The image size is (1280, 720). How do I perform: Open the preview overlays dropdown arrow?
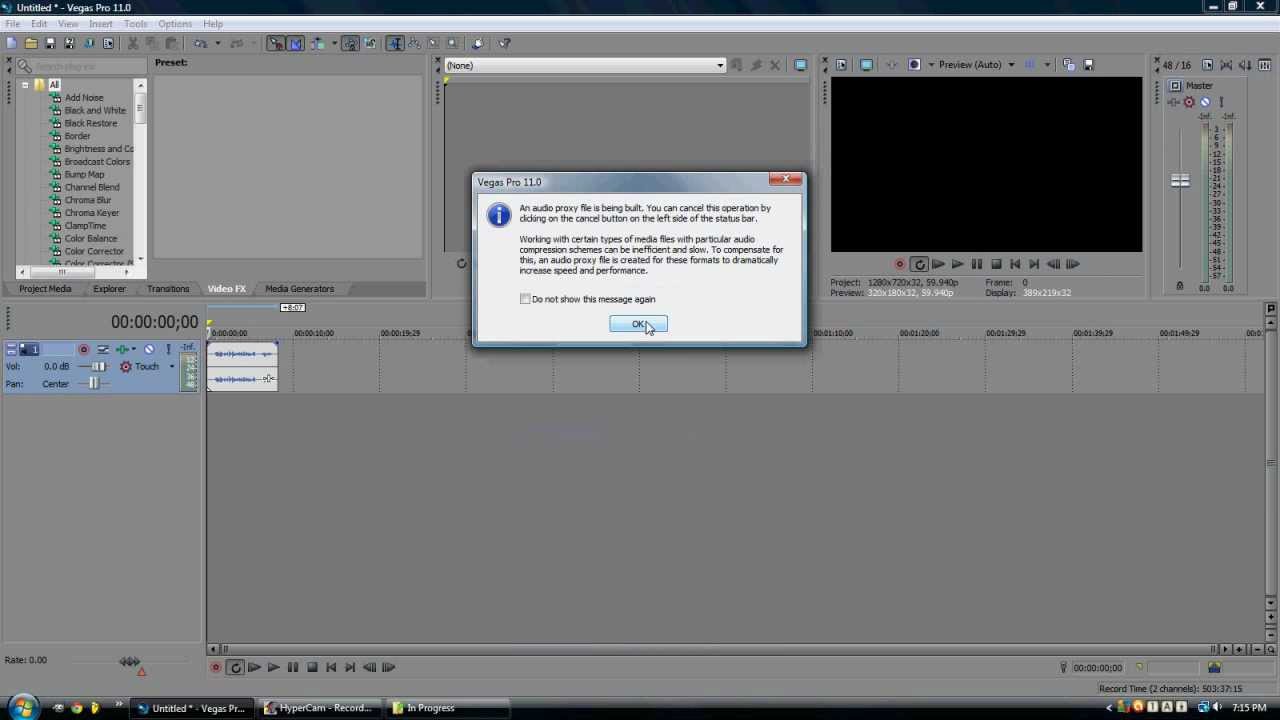click(1047, 65)
